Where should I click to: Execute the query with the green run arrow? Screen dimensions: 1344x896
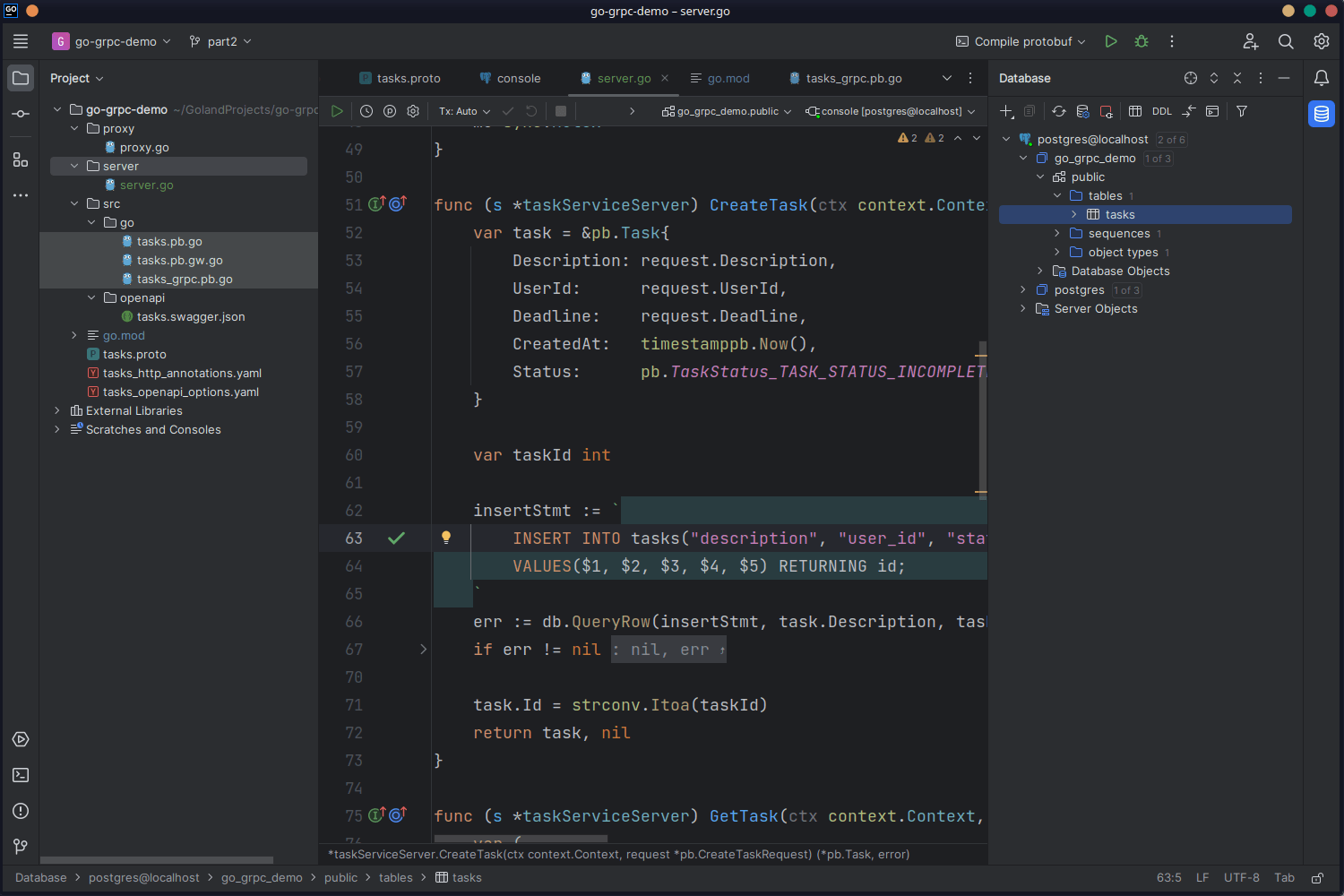[x=337, y=111]
